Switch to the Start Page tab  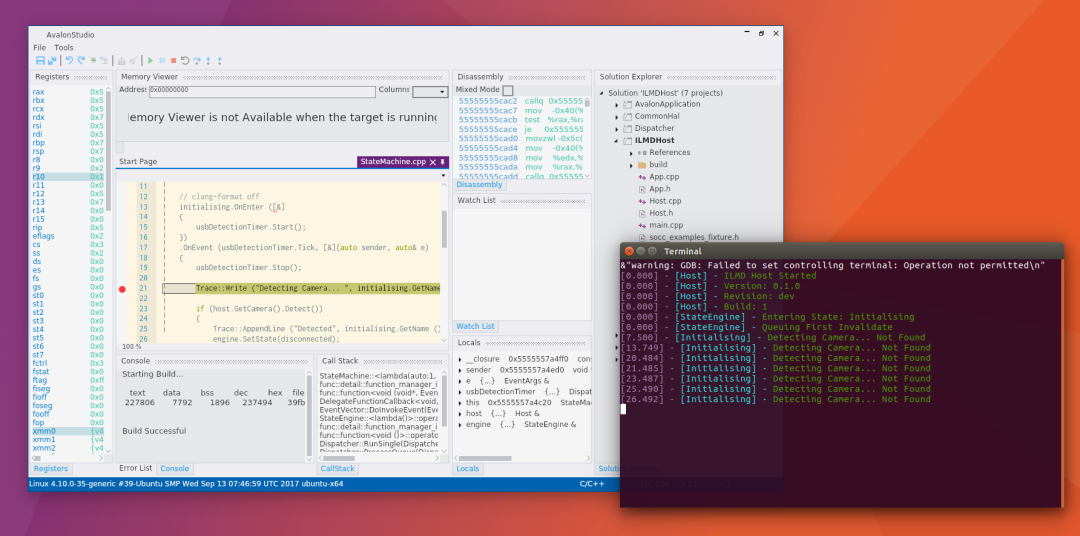pyautogui.click(x=138, y=162)
